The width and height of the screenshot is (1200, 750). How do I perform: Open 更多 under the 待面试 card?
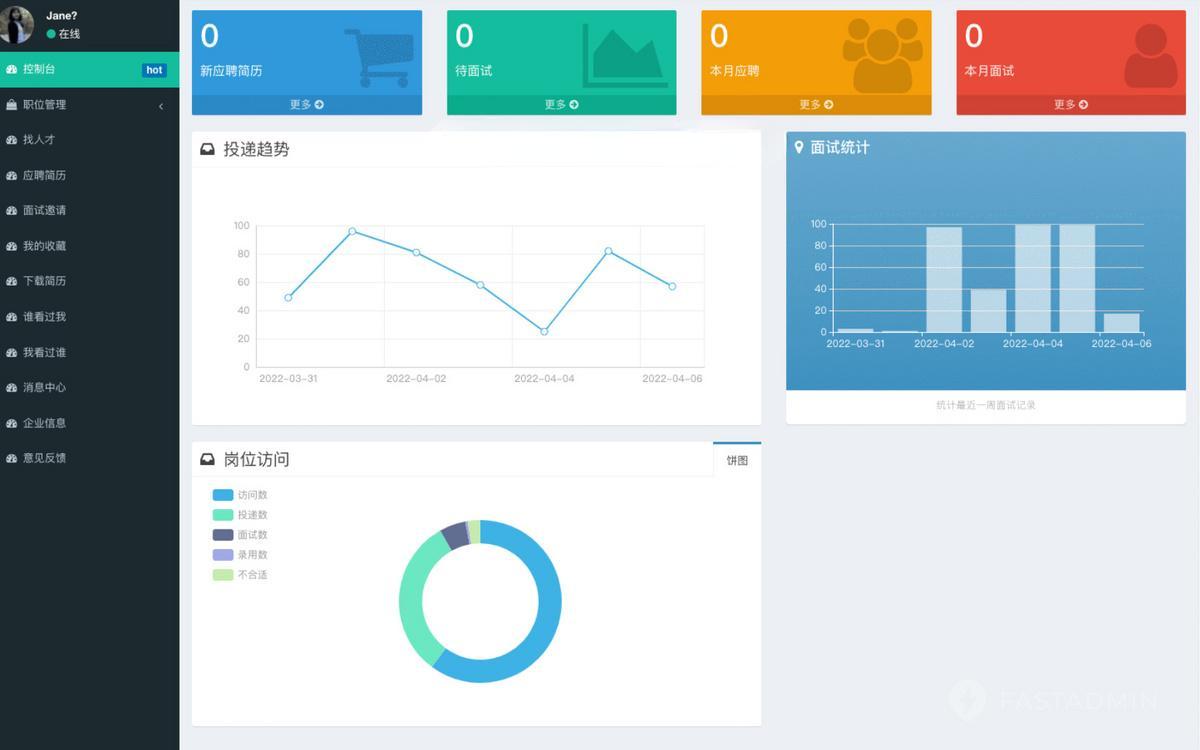(561, 104)
